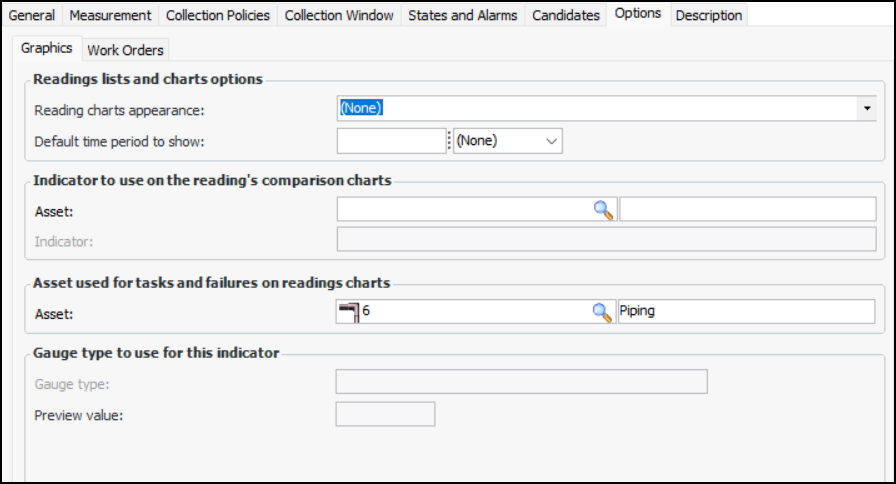
Task: Open the States and Alarms tab
Action: [x=463, y=15]
